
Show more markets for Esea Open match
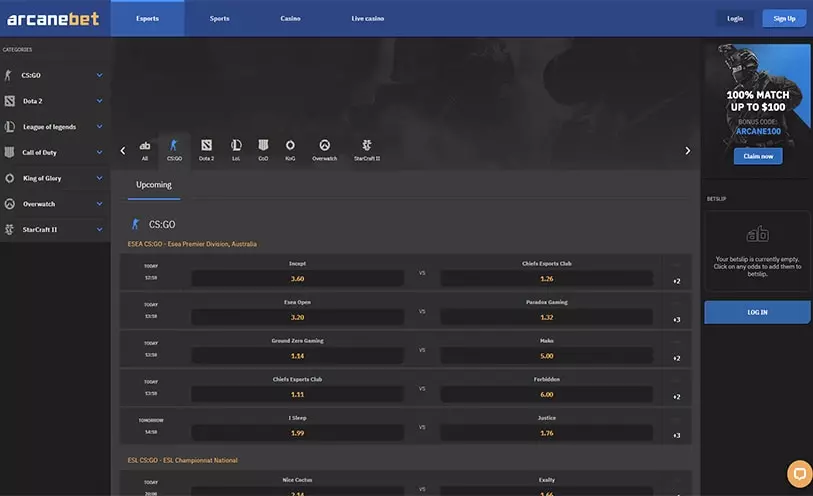[677, 320]
